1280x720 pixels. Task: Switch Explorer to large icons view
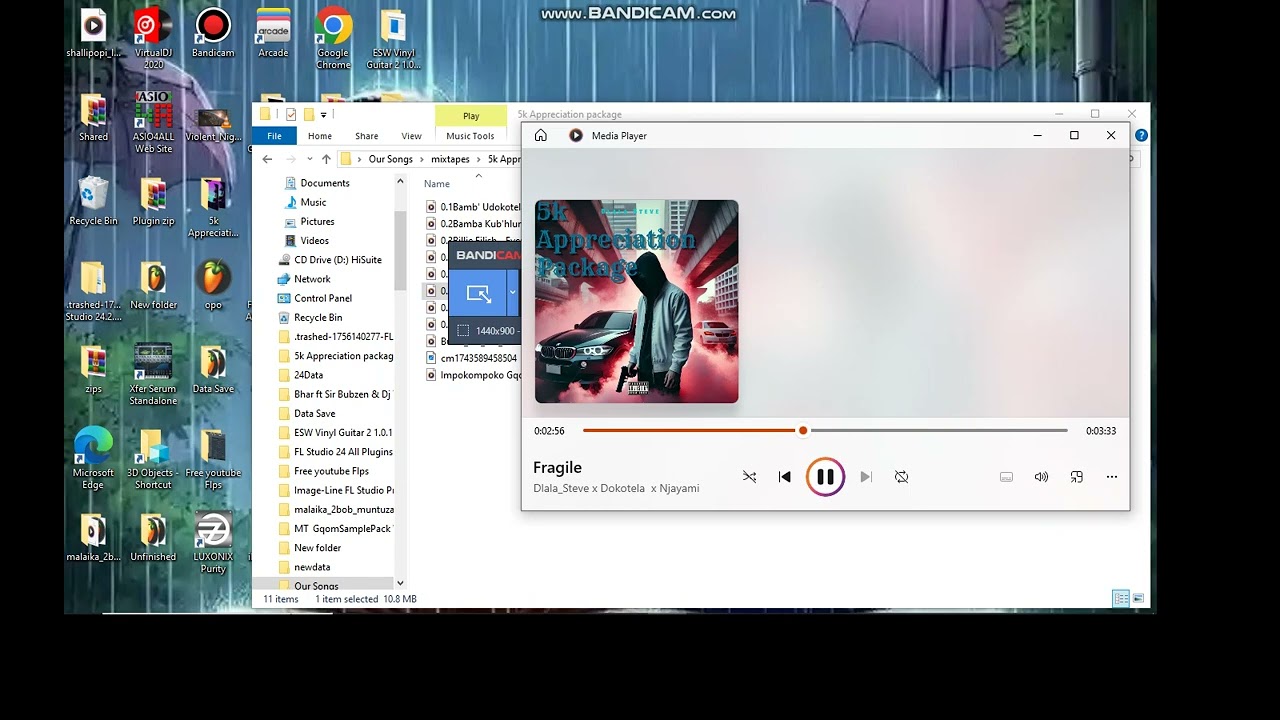tap(1138, 599)
